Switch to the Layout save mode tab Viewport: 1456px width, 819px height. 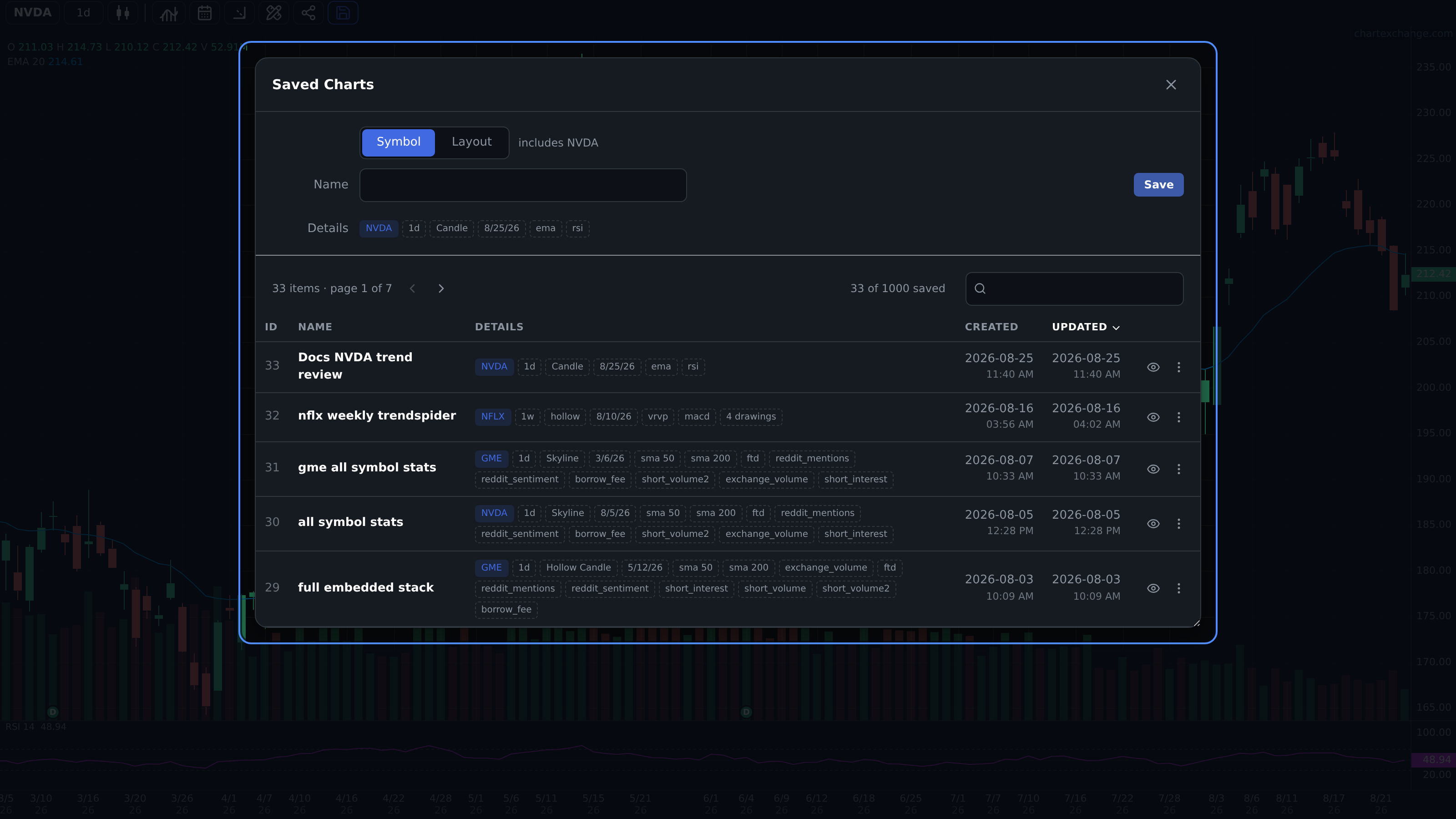click(471, 142)
